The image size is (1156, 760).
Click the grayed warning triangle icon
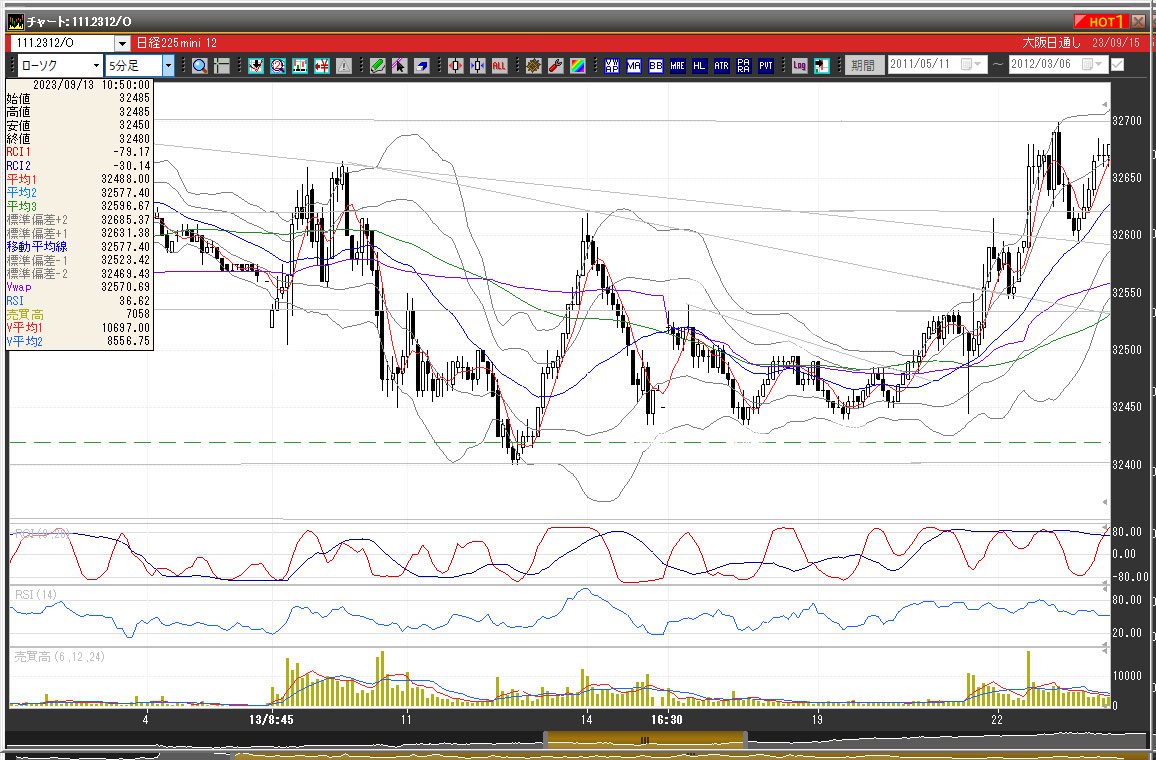click(344, 66)
